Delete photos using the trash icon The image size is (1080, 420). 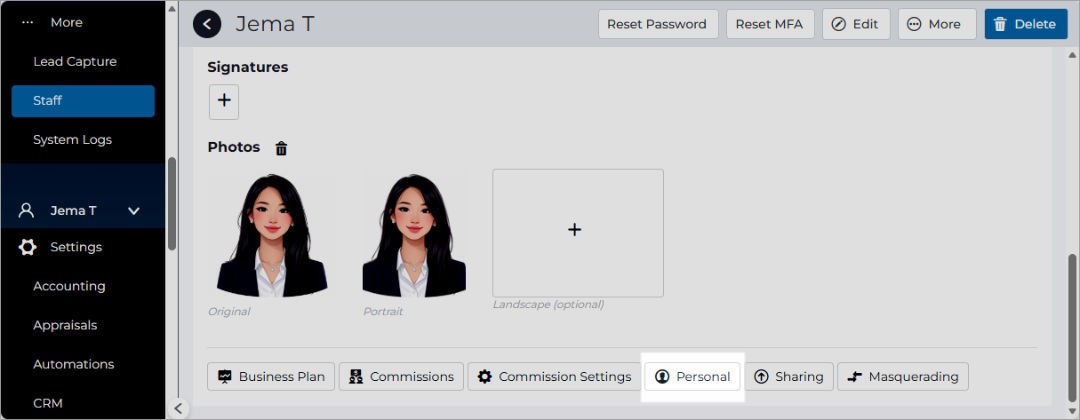pos(282,148)
